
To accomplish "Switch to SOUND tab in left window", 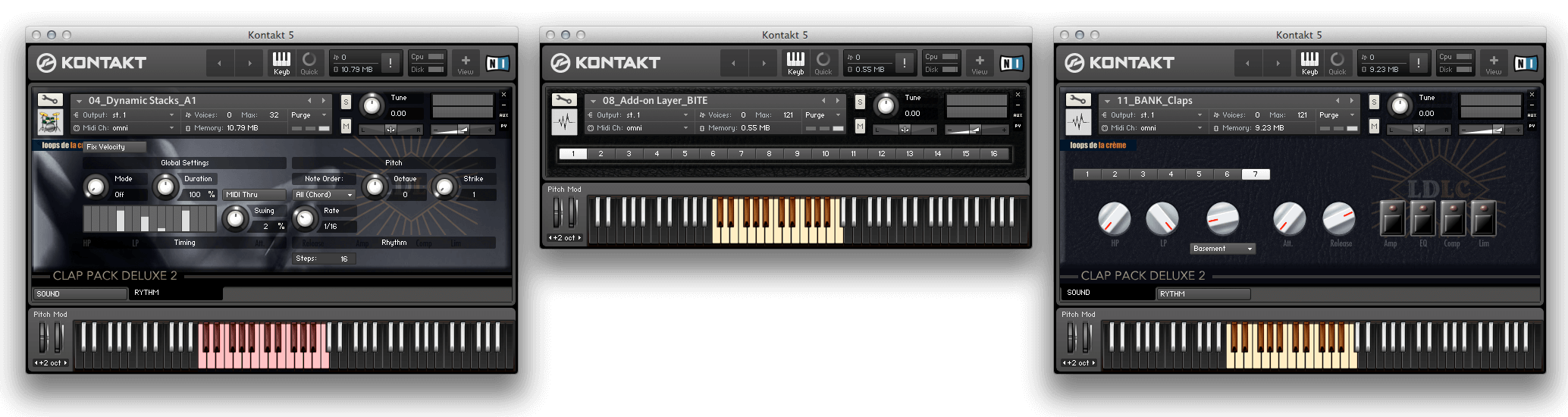I will [80, 293].
